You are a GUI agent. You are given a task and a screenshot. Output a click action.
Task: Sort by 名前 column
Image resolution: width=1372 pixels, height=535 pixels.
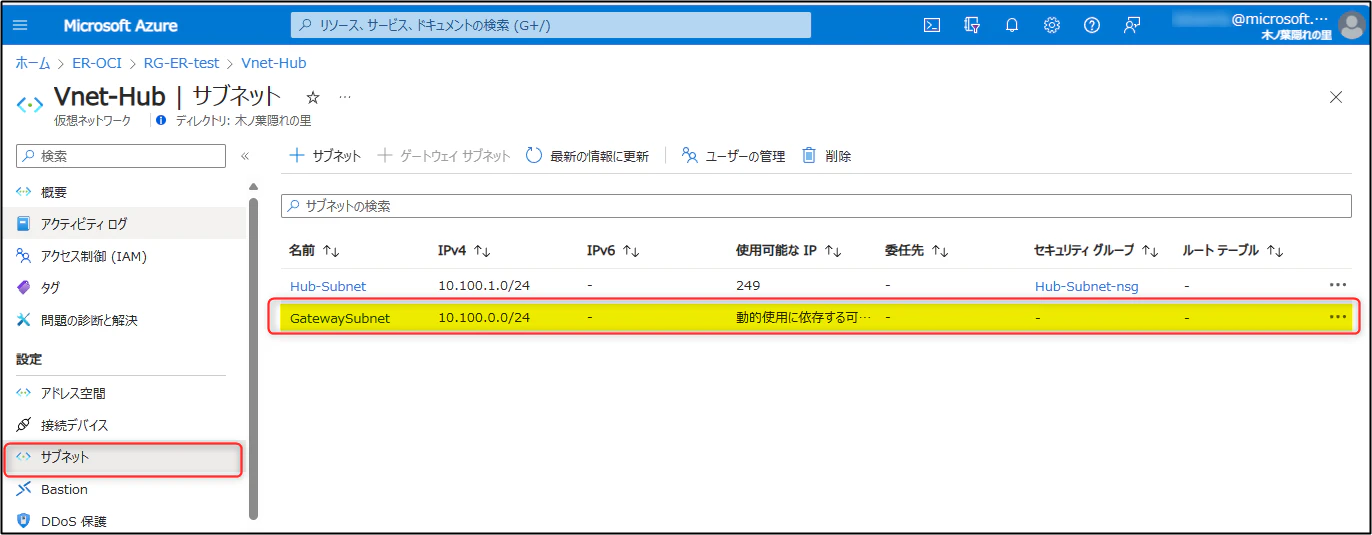pyautogui.click(x=315, y=250)
